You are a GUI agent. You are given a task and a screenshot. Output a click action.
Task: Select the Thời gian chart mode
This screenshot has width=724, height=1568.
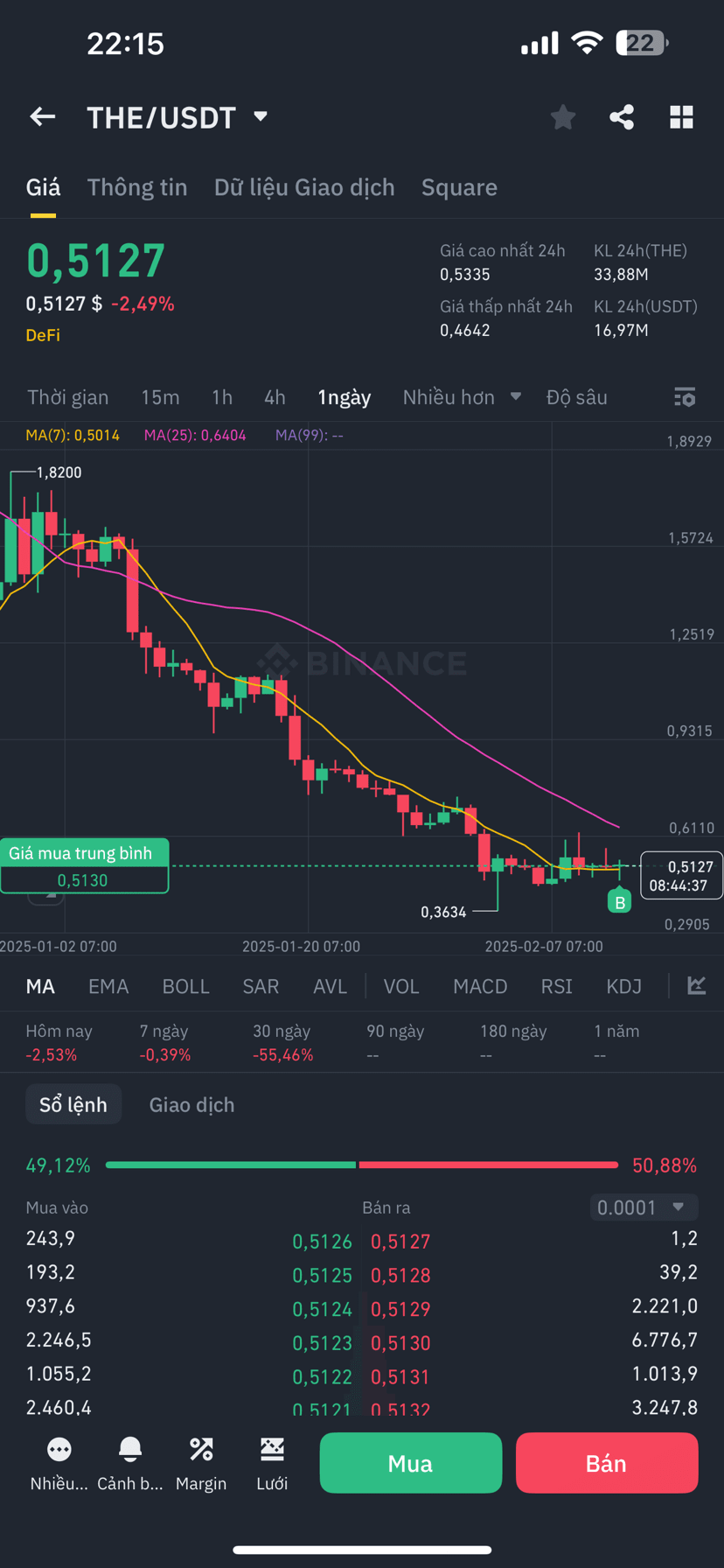[68, 397]
